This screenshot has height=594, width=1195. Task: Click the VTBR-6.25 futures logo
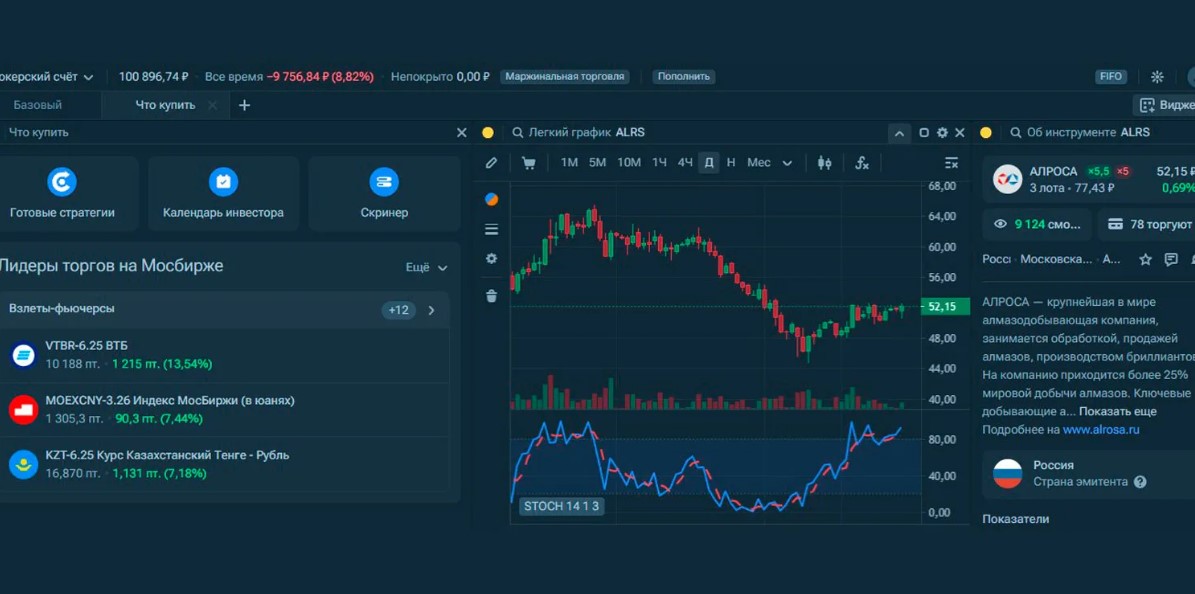pos(24,355)
